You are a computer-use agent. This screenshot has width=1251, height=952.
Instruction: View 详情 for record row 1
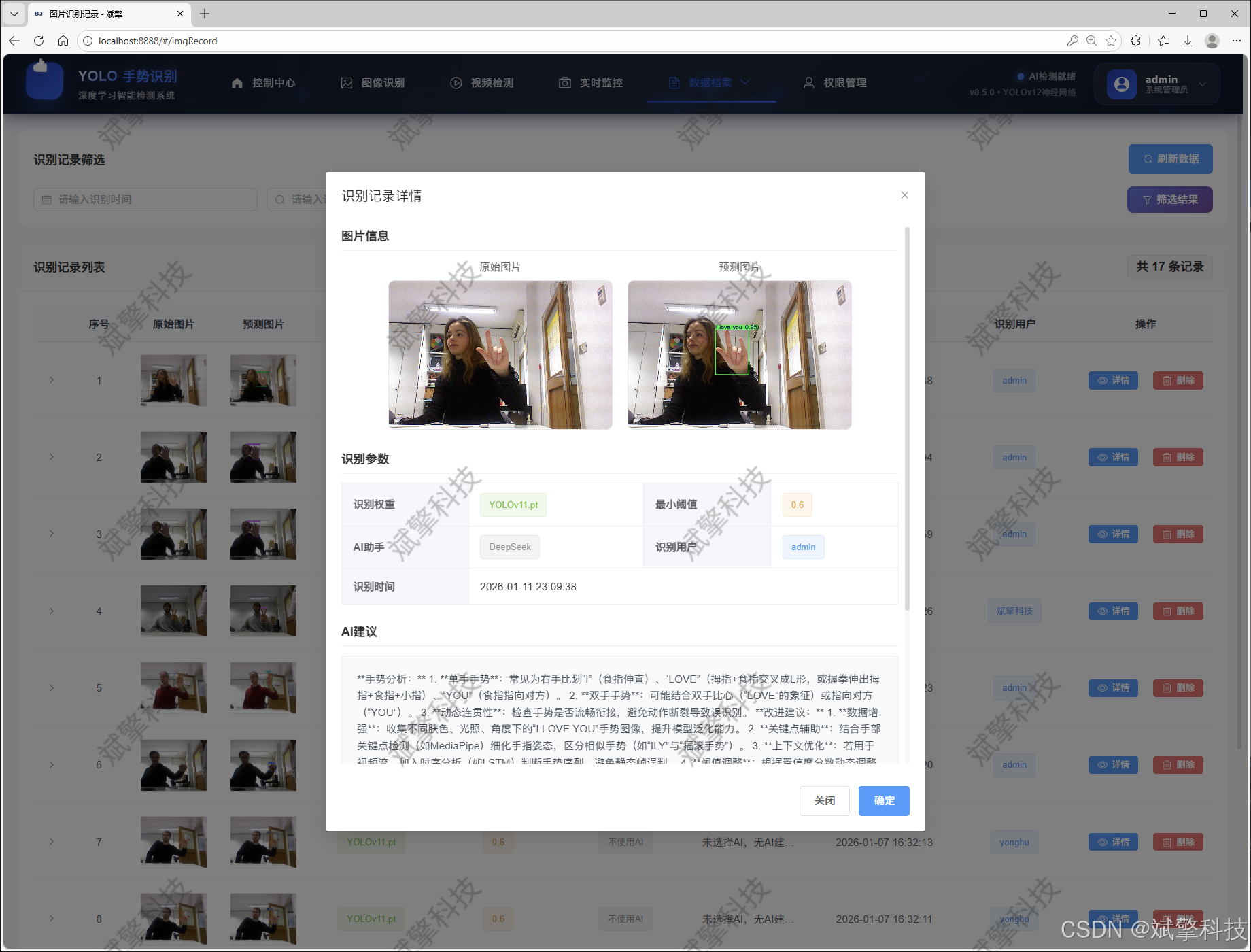tap(1113, 380)
